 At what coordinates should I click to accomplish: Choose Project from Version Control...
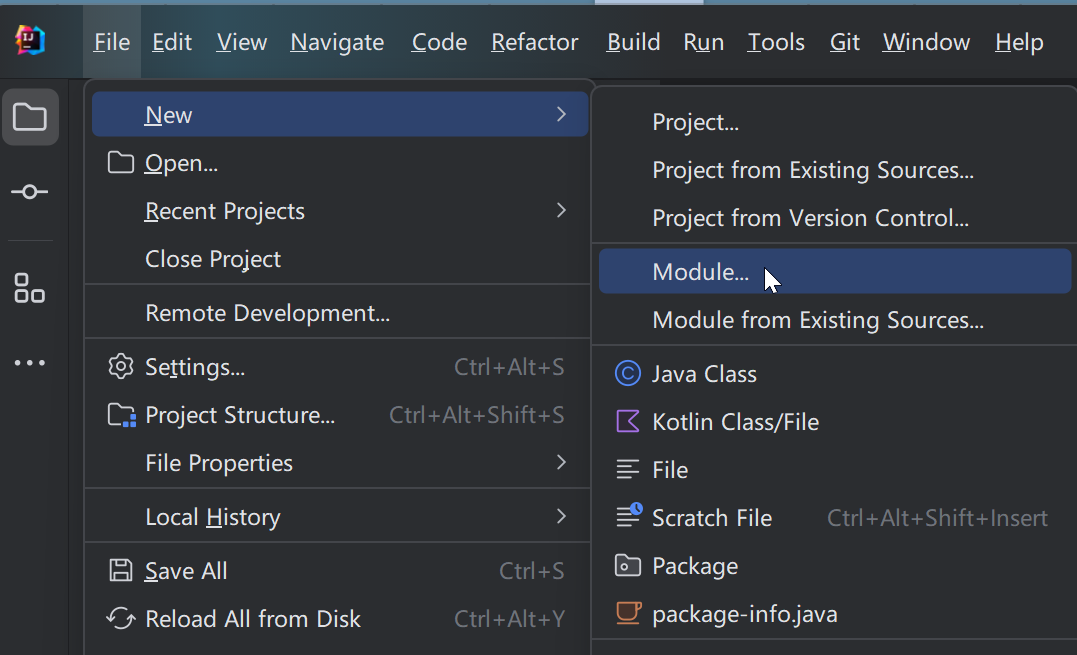810,218
